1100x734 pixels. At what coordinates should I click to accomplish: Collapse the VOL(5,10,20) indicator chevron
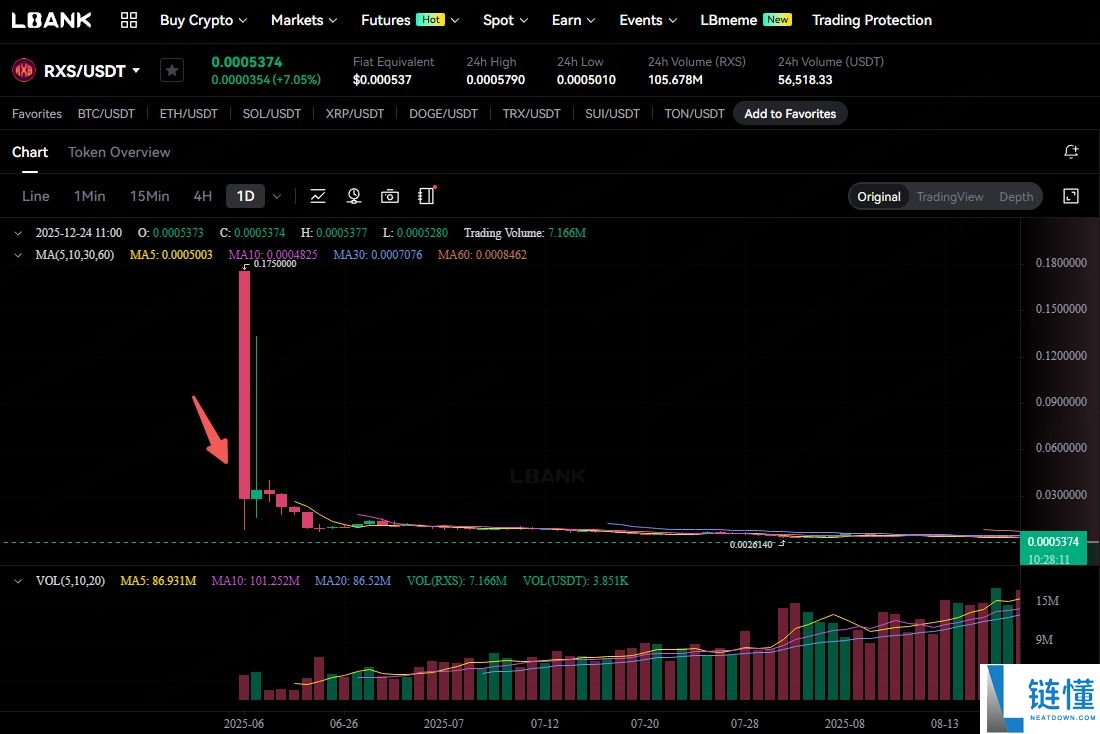[18, 581]
